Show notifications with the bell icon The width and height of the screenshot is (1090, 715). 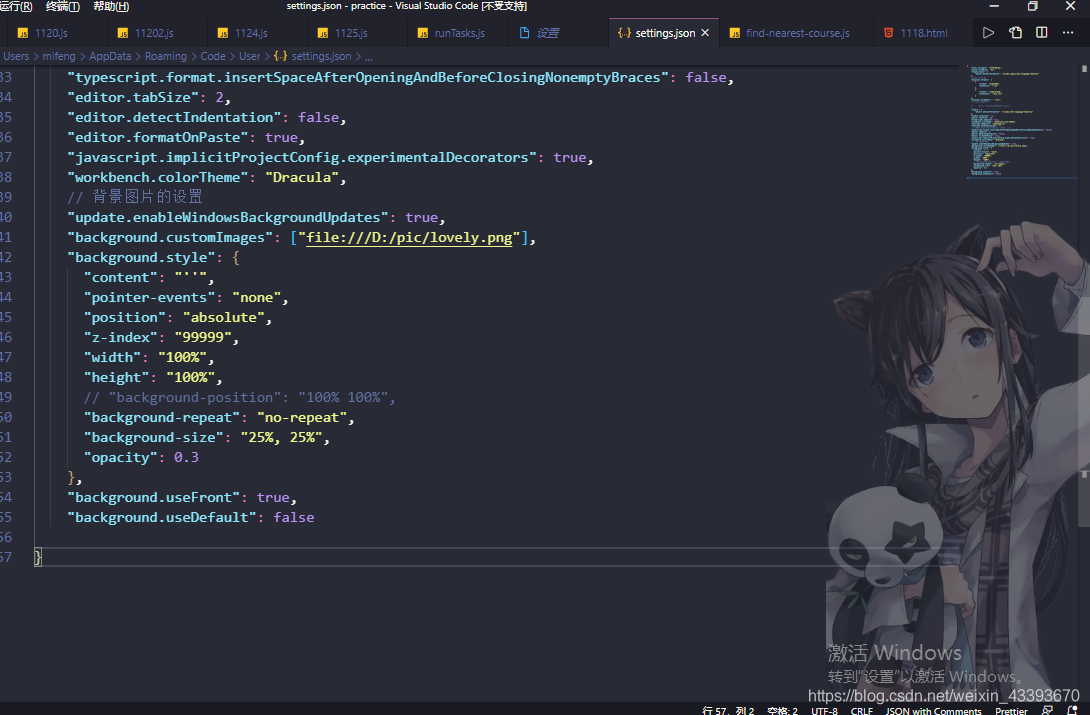(1072, 710)
